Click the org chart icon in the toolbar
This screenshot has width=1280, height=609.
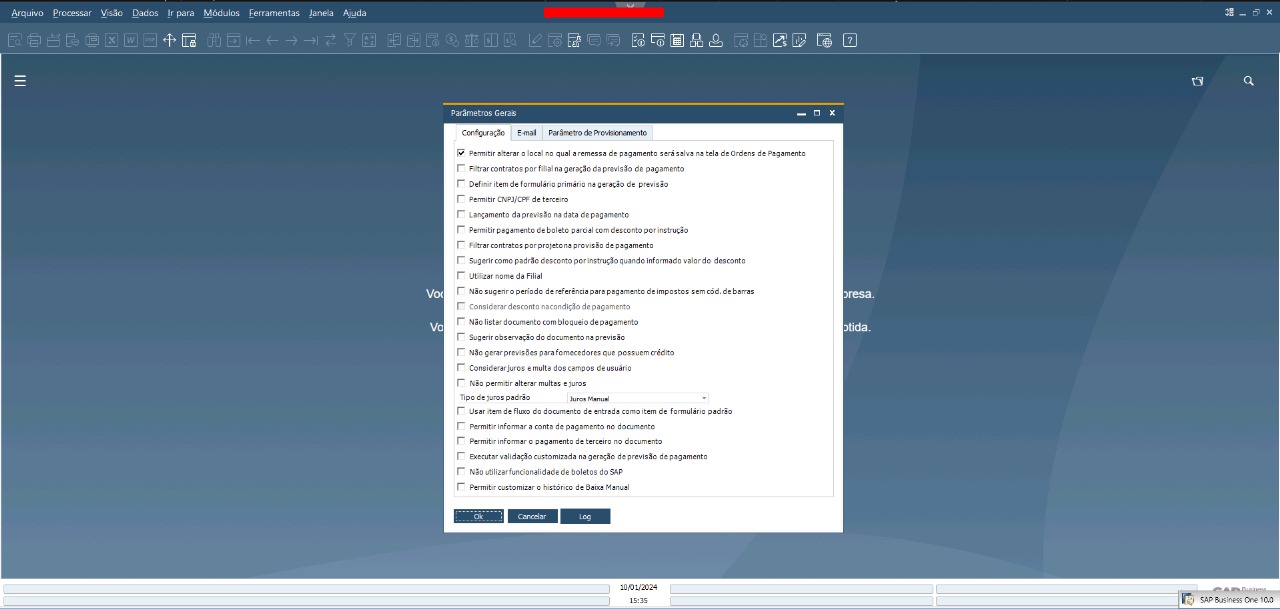tap(696, 40)
